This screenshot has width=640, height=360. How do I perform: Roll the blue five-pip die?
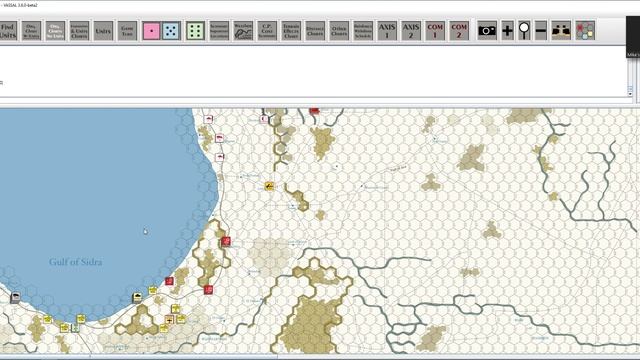tap(171, 31)
